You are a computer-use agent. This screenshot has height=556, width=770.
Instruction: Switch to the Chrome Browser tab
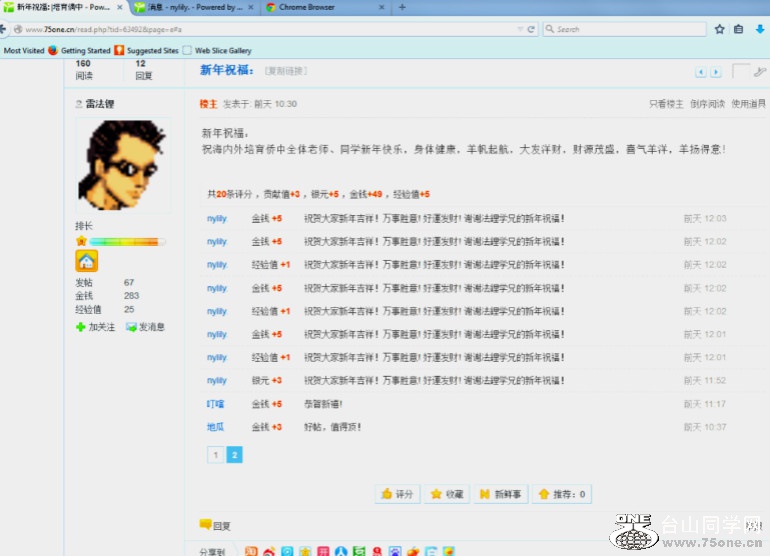click(x=326, y=7)
